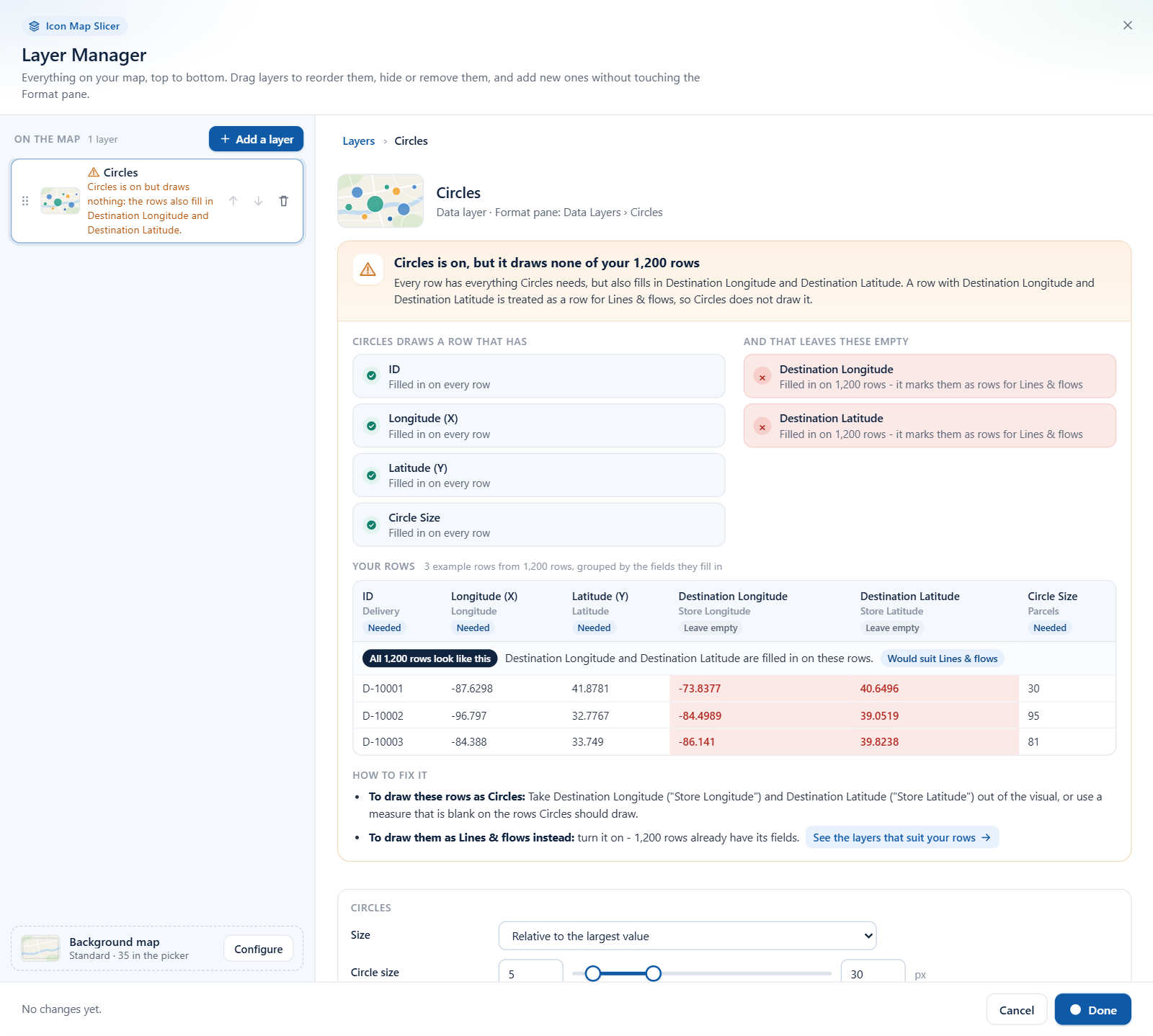Open the Size dropdown 'Relative to the largest value'

pos(687,936)
